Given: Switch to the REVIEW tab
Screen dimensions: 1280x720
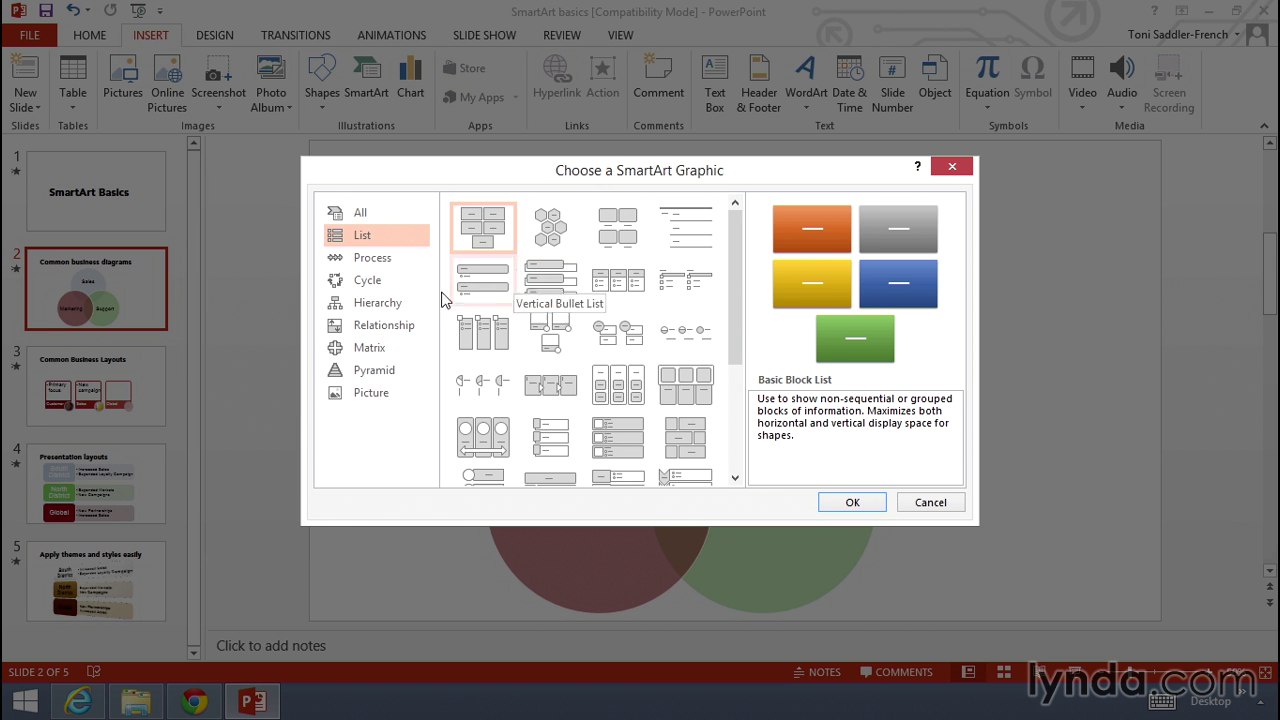Looking at the screenshot, I should click(x=561, y=35).
